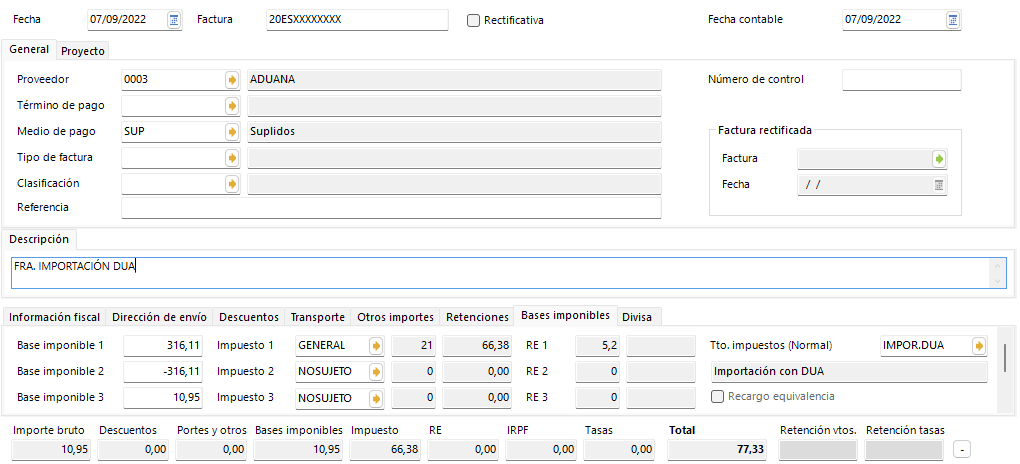
Task: Select the Divisa tab
Action: point(636,317)
